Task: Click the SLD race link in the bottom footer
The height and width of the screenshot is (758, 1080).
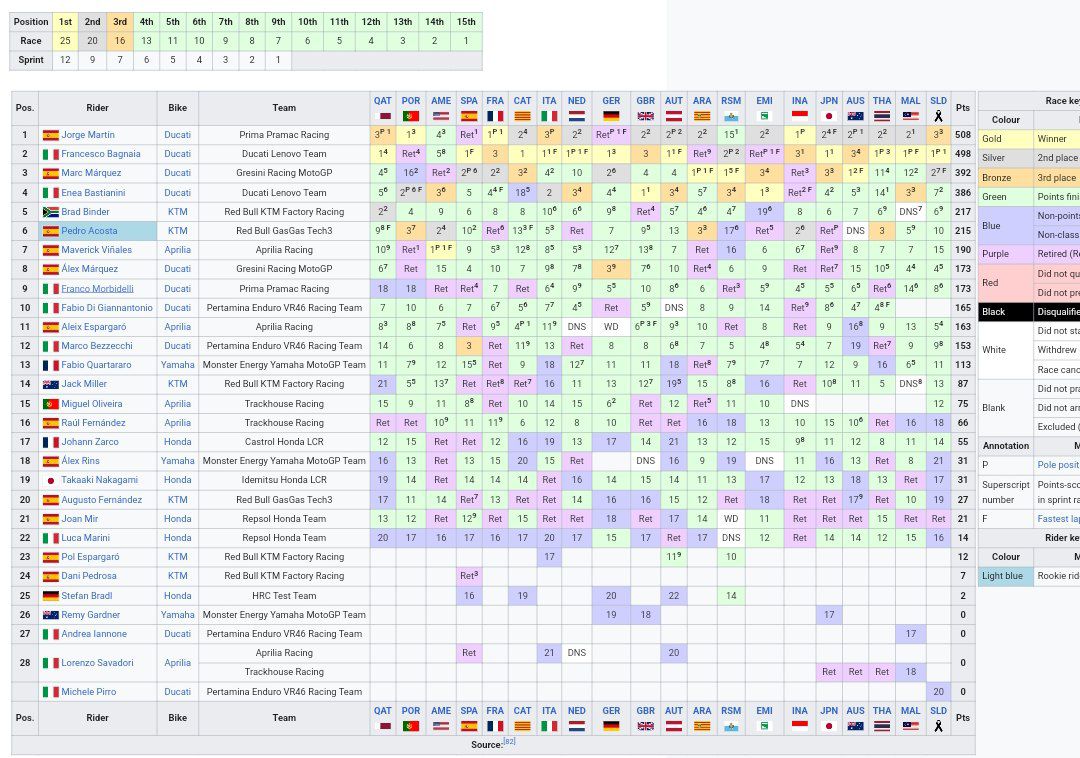Action: coord(938,710)
